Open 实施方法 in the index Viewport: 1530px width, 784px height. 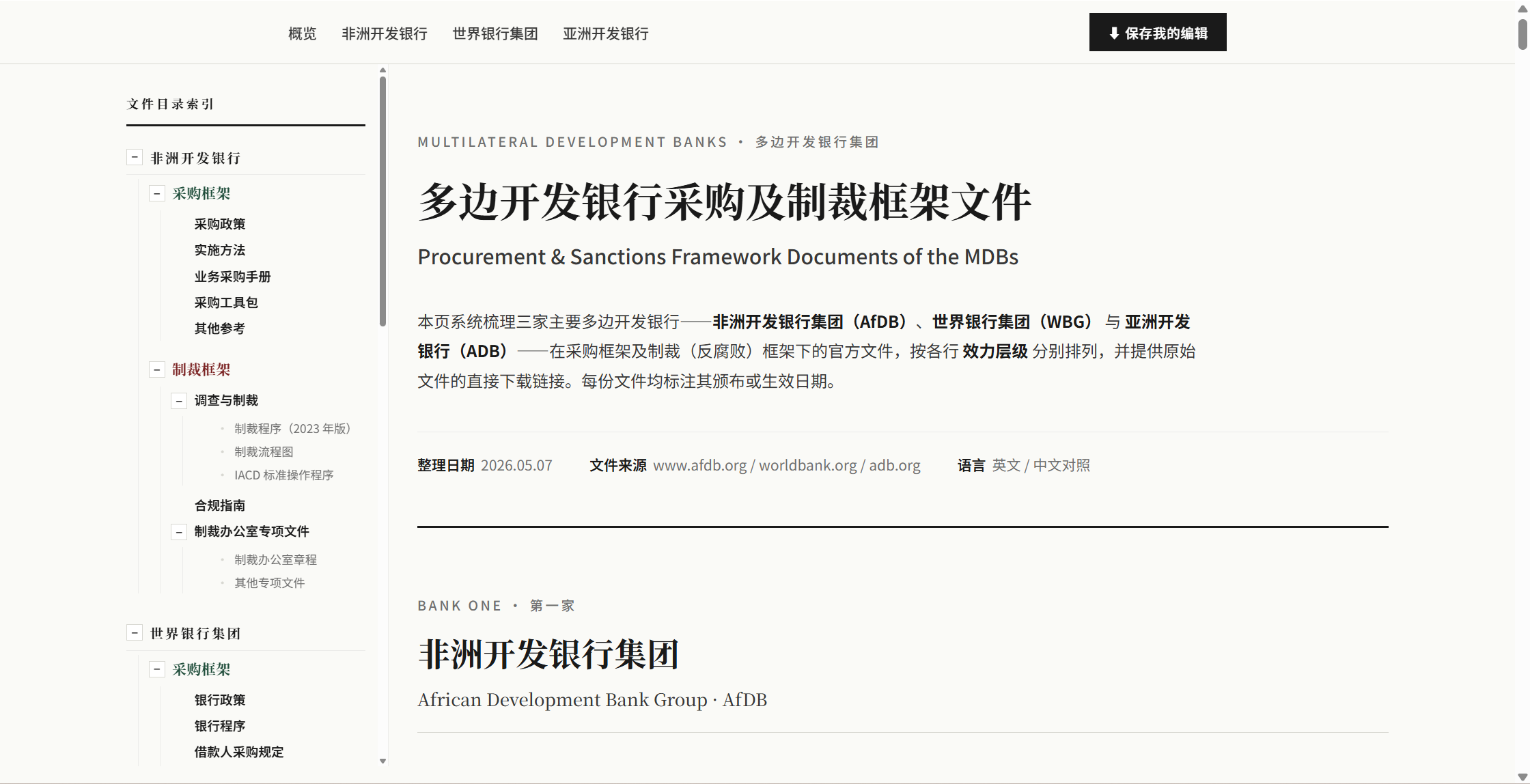point(220,250)
